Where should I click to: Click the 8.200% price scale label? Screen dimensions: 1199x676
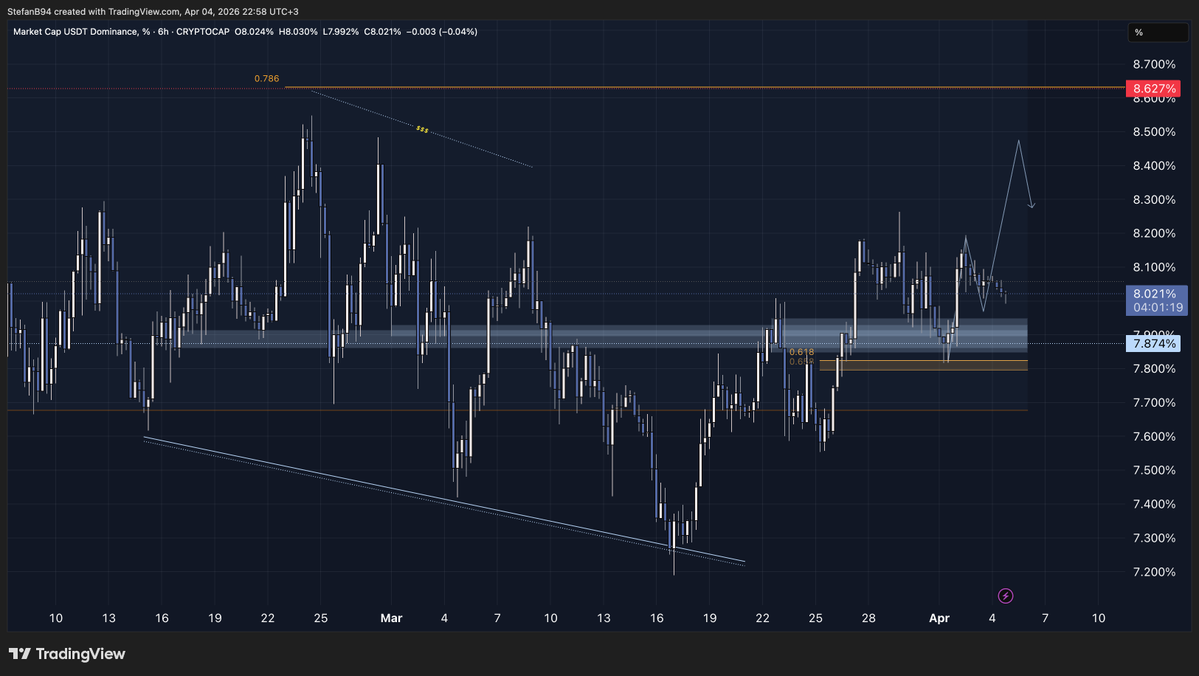coord(1154,233)
